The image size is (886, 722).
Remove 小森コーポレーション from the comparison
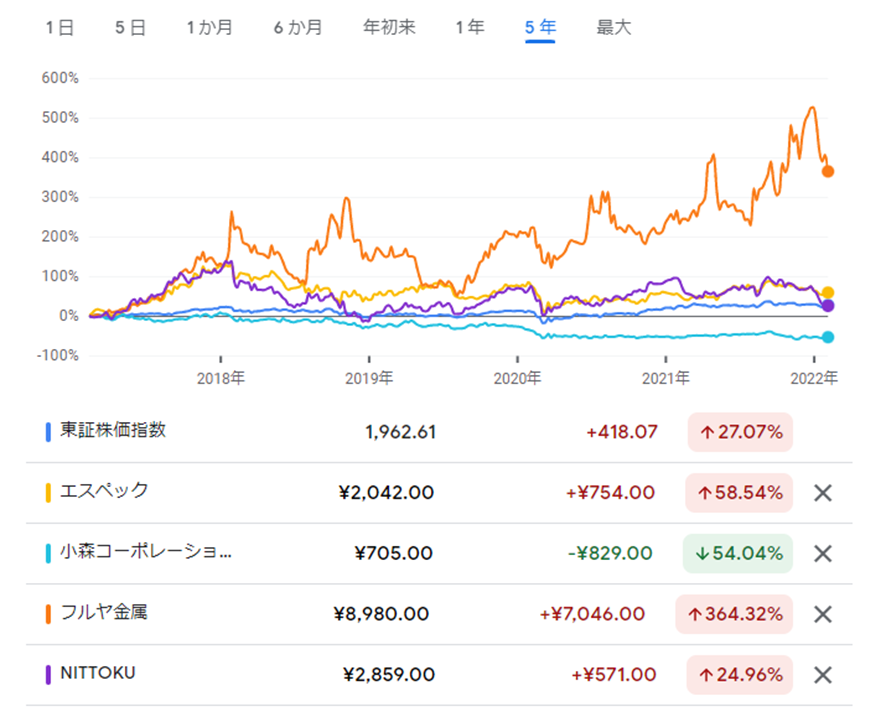pyautogui.click(x=823, y=554)
